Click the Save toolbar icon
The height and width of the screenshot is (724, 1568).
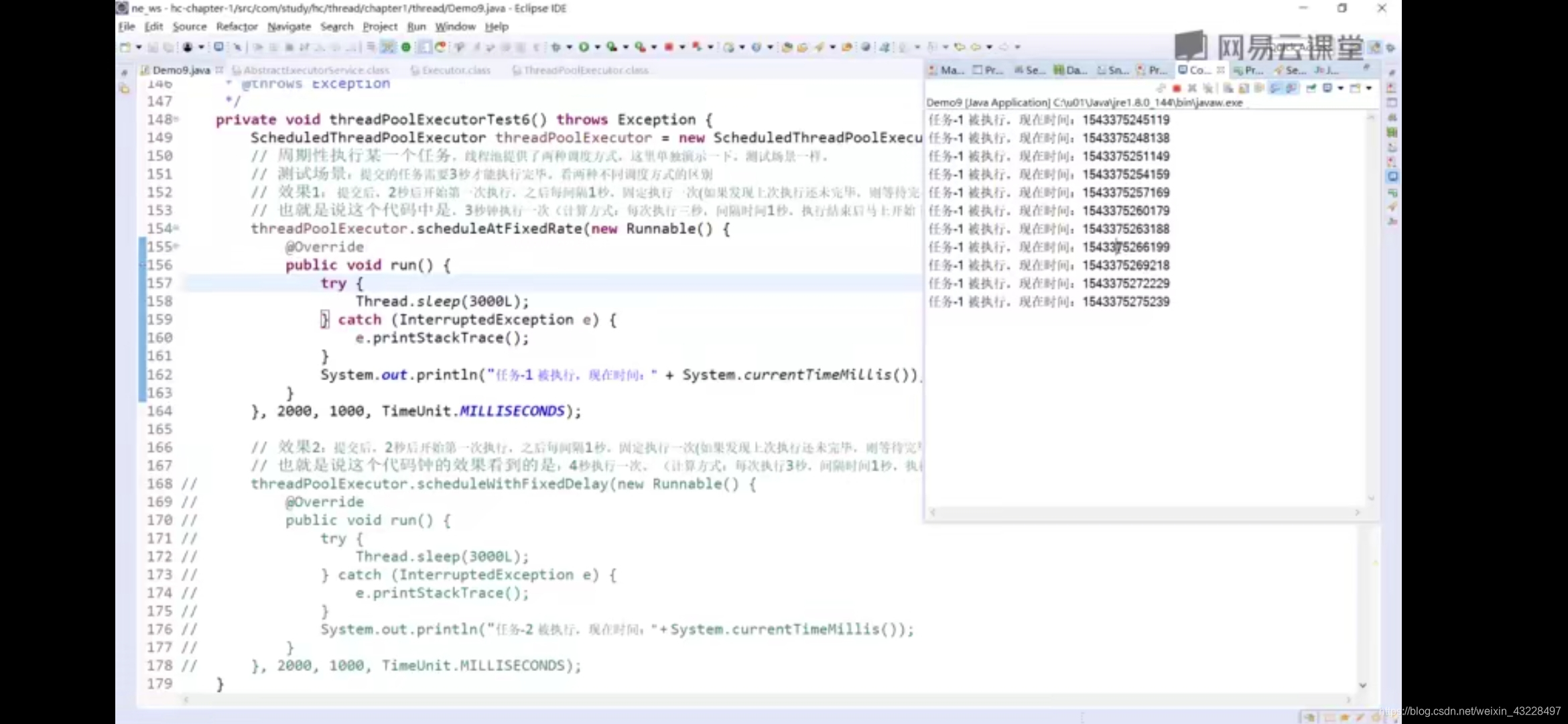coord(153,47)
